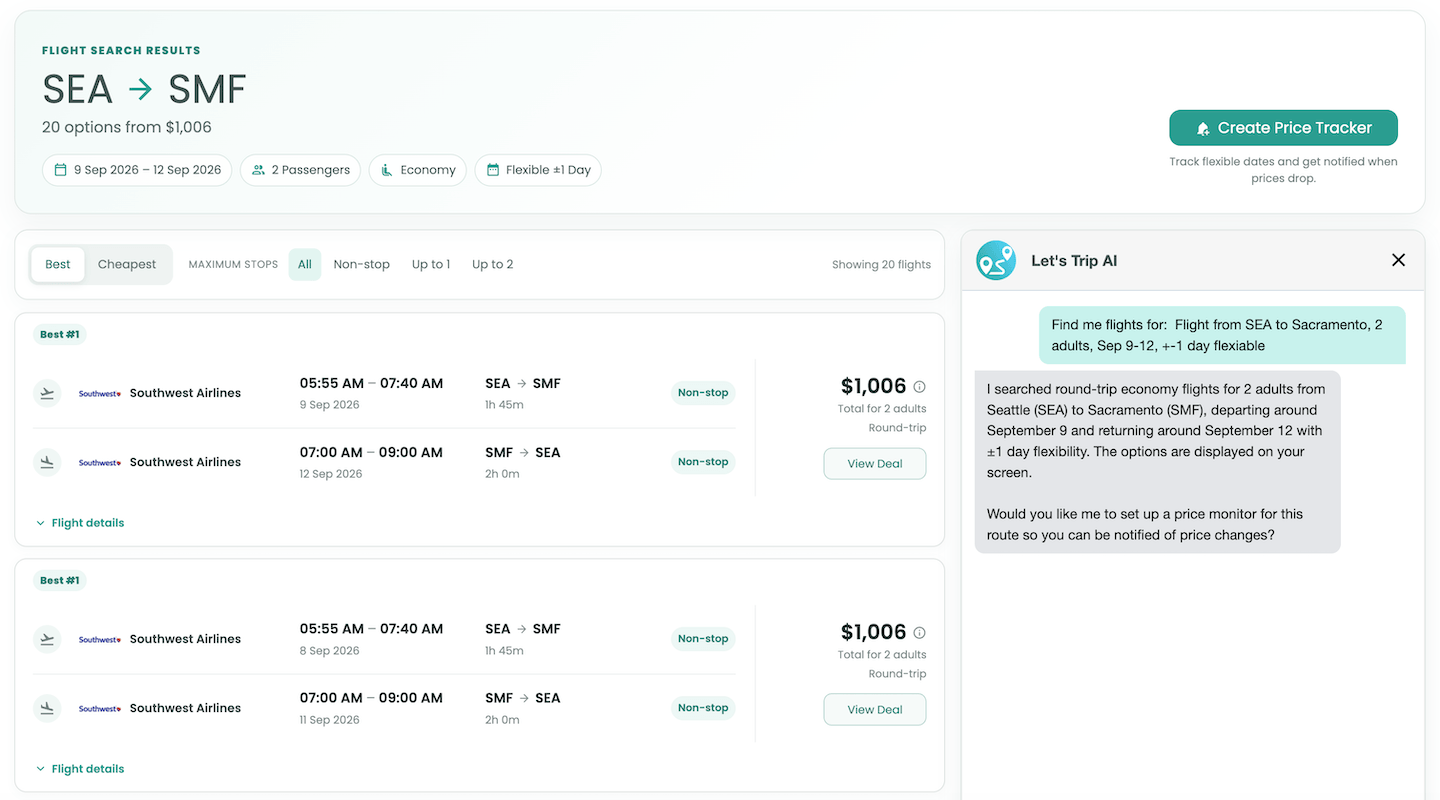Click the arrival plane icon for the 11 Sep flight

(47, 708)
